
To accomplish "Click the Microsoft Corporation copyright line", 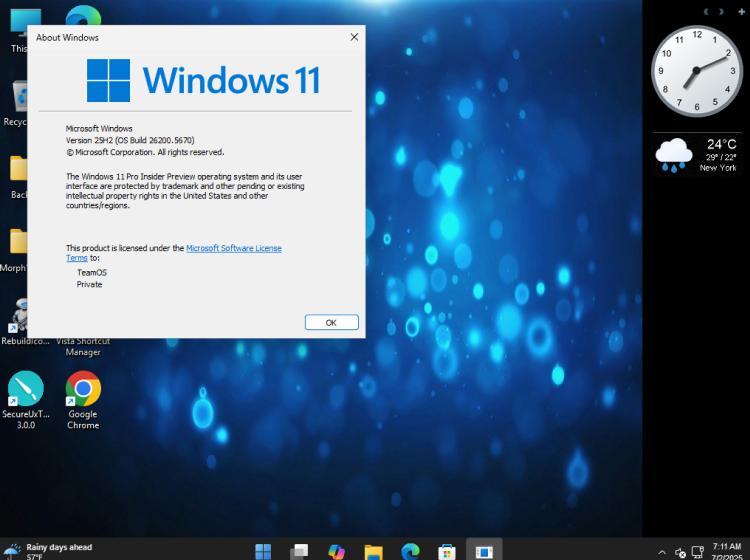I will [x=145, y=152].
